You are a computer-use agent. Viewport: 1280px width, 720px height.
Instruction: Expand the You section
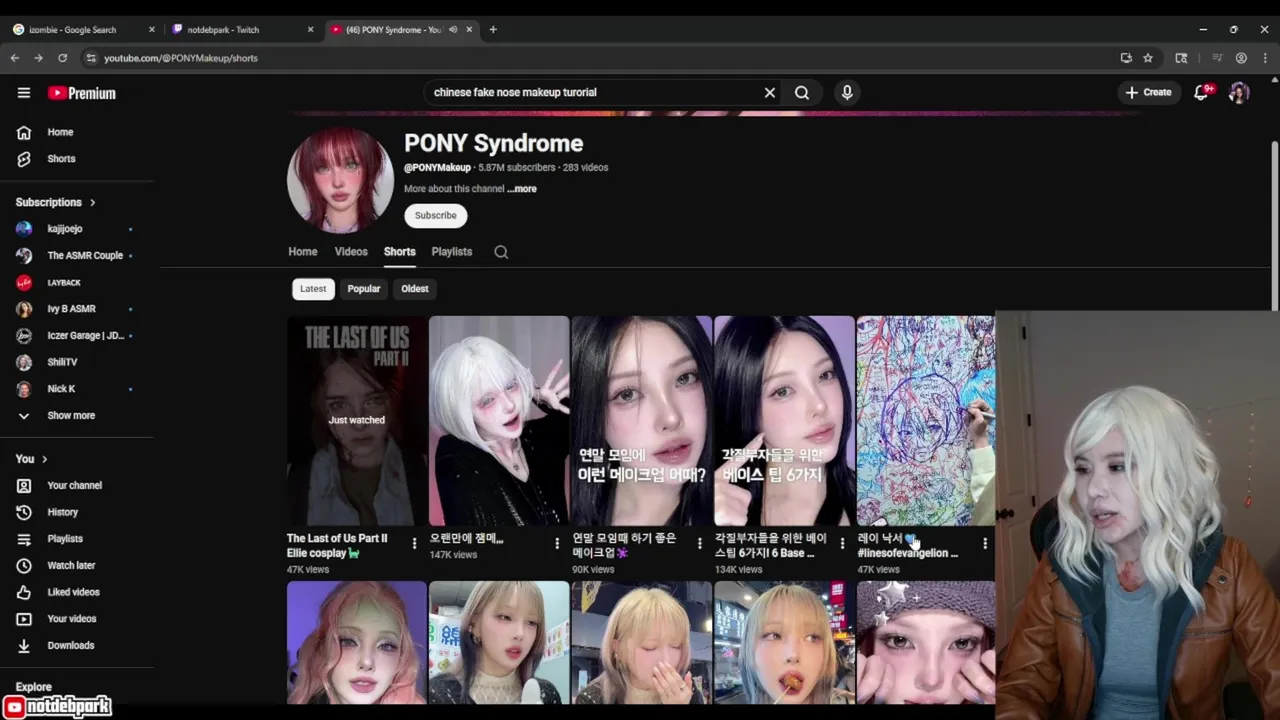pyautogui.click(x=32, y=459)
